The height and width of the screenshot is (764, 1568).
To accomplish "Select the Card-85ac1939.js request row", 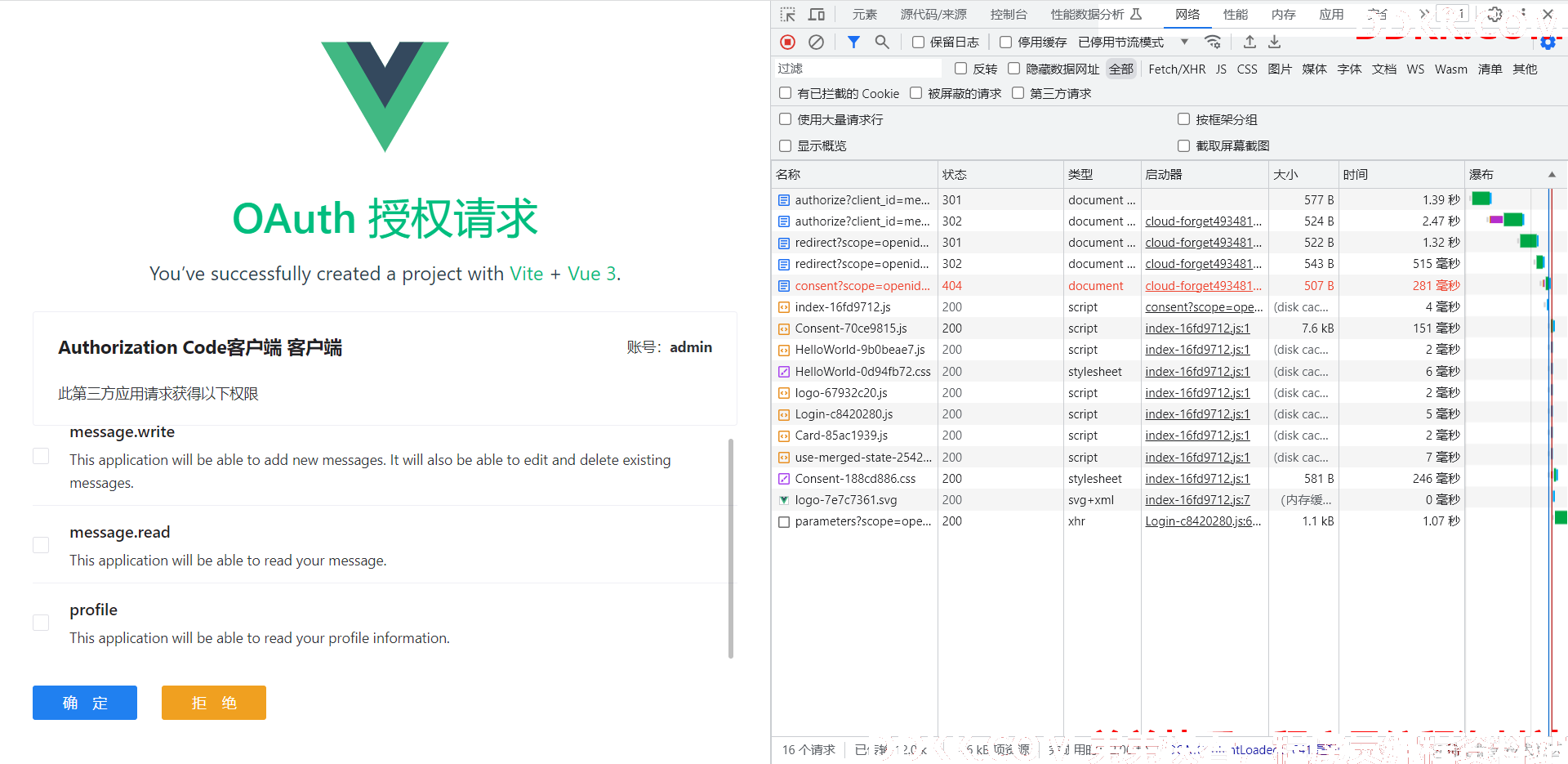I will click(x=1117, y=436).
